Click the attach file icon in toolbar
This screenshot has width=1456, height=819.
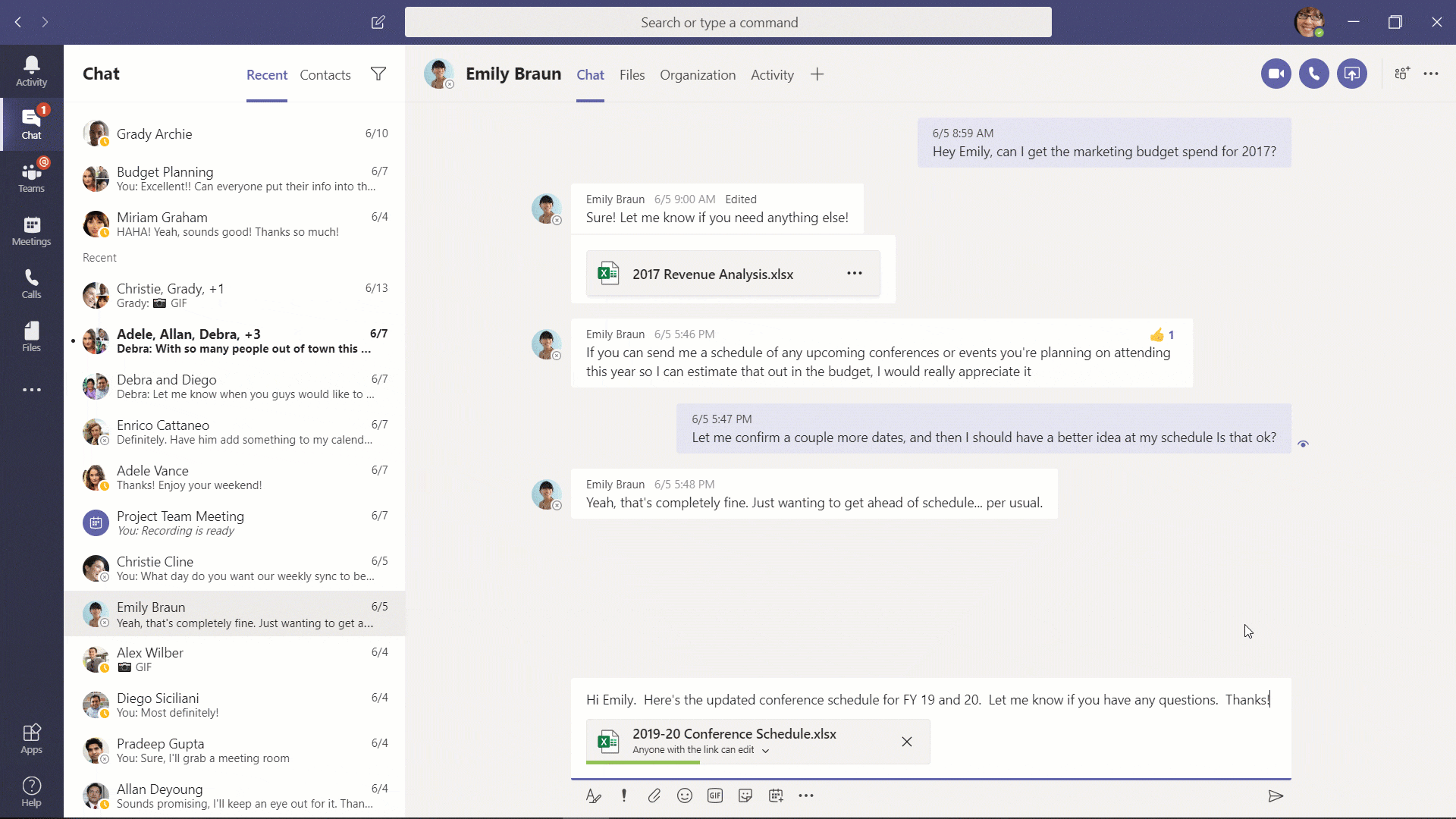(x=654, y=795)
